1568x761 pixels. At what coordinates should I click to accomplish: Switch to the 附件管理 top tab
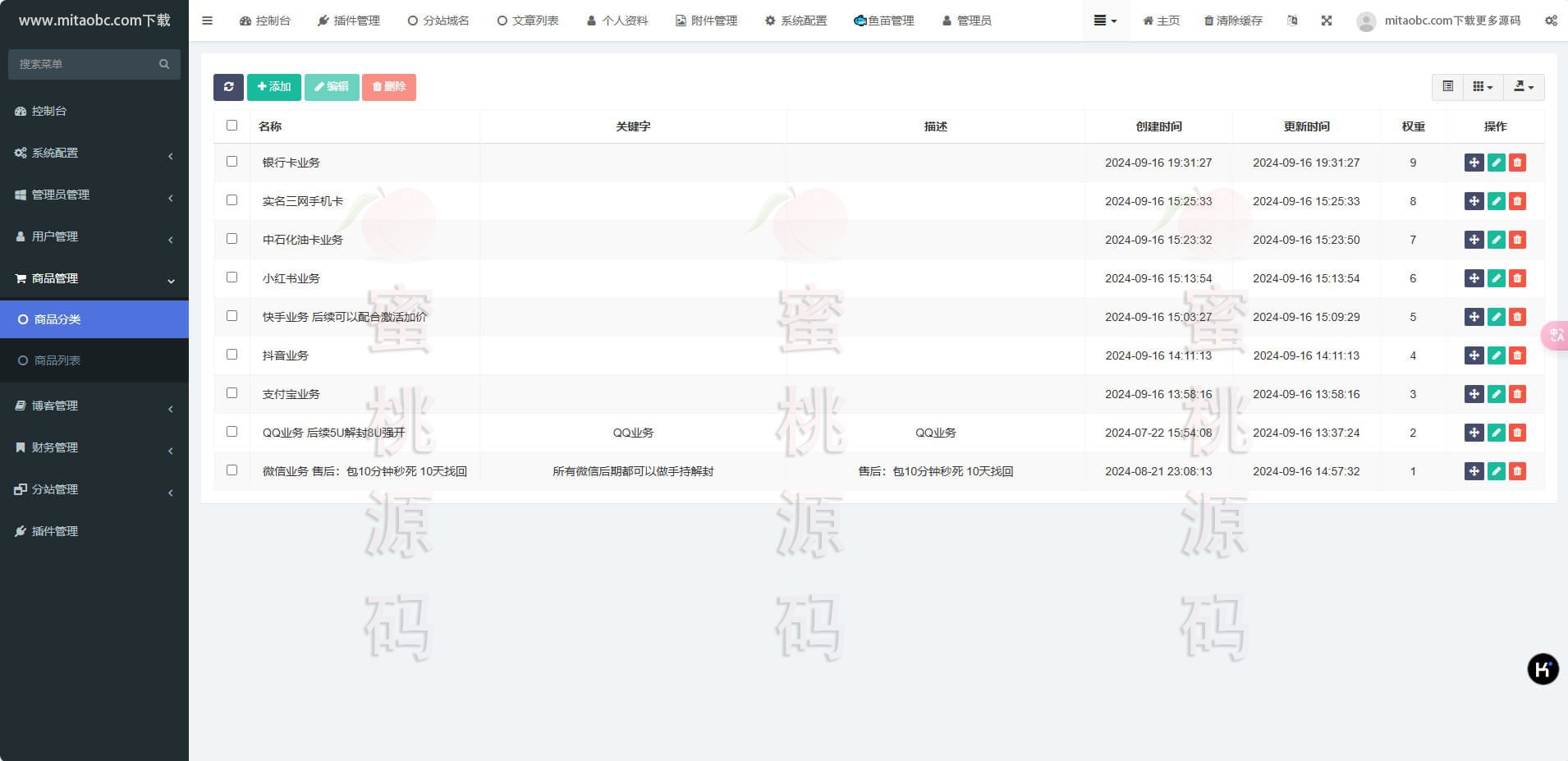coord(706,21)
